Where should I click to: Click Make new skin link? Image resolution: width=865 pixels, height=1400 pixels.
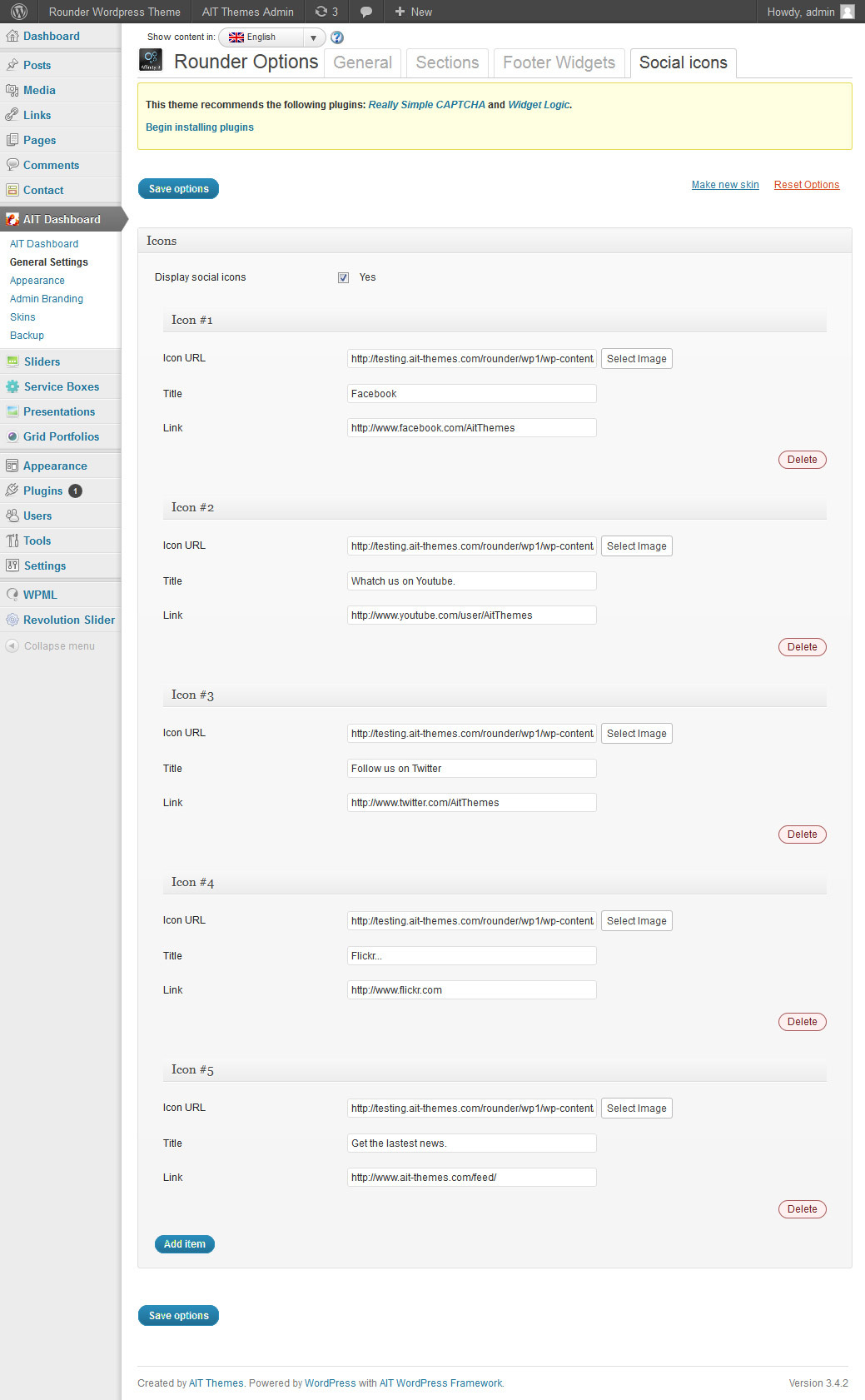coord(725,185)
